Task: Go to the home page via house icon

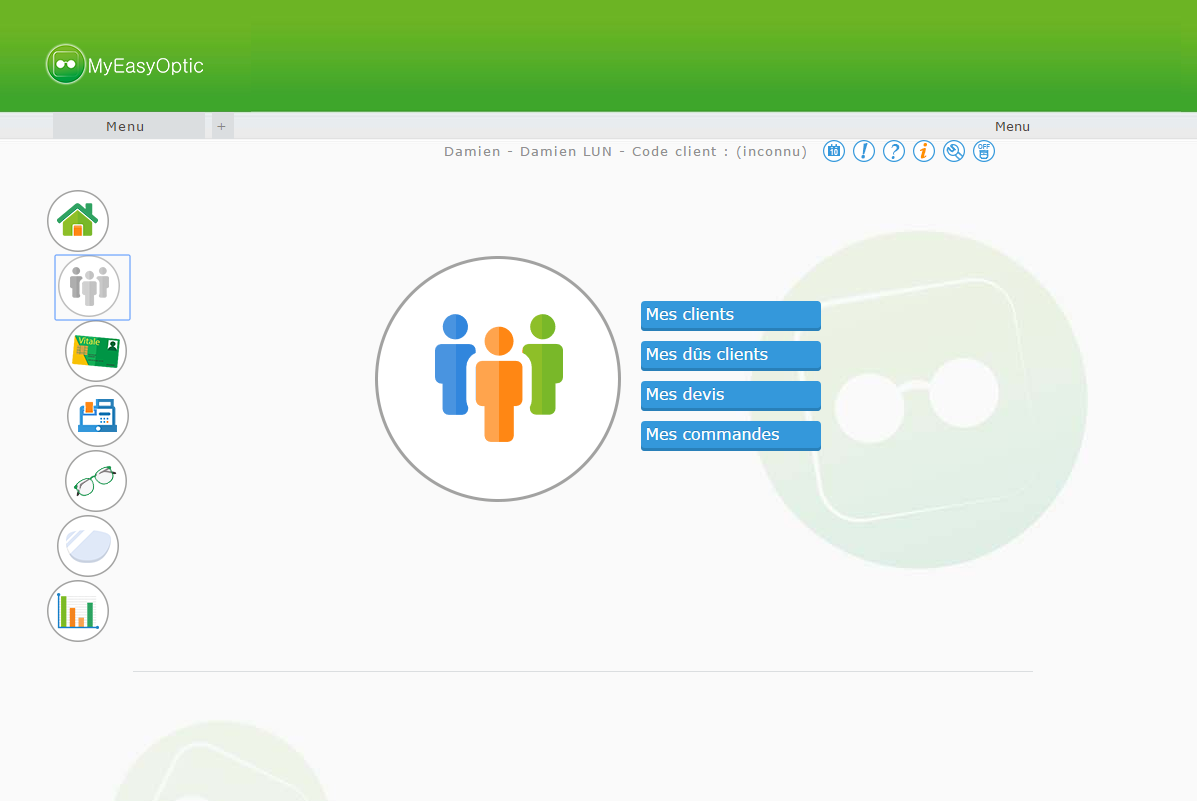Action: click(78, 221)
